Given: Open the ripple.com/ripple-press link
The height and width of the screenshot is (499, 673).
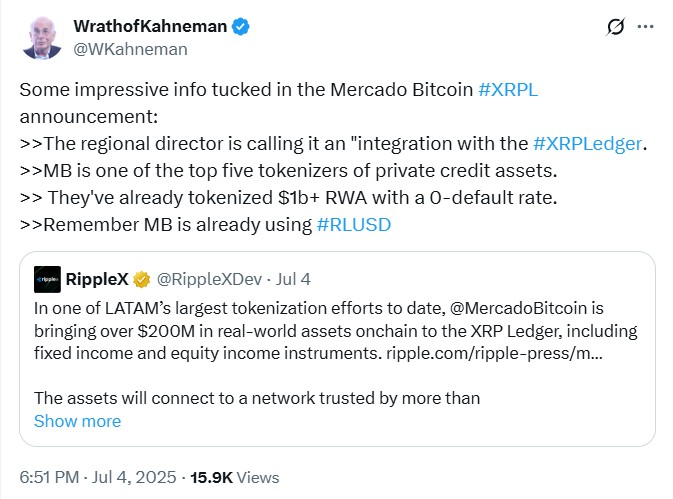Looking at the screenshot, I should tap(494, 353).
